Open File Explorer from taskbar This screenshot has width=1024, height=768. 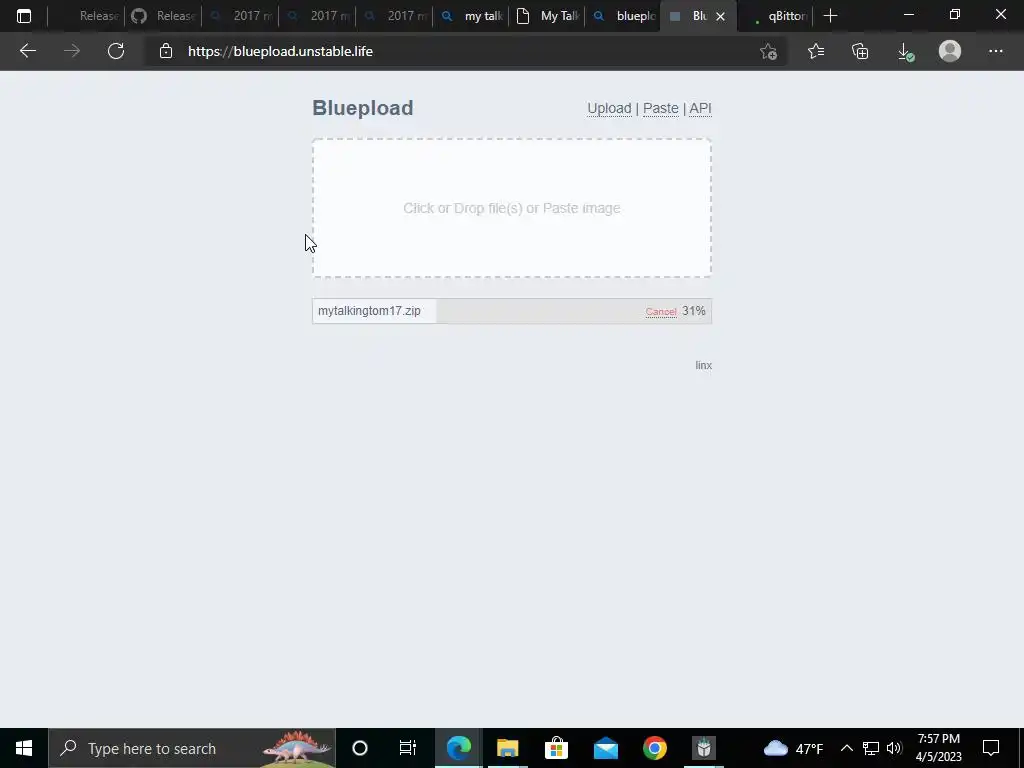[x=507, y=748]
